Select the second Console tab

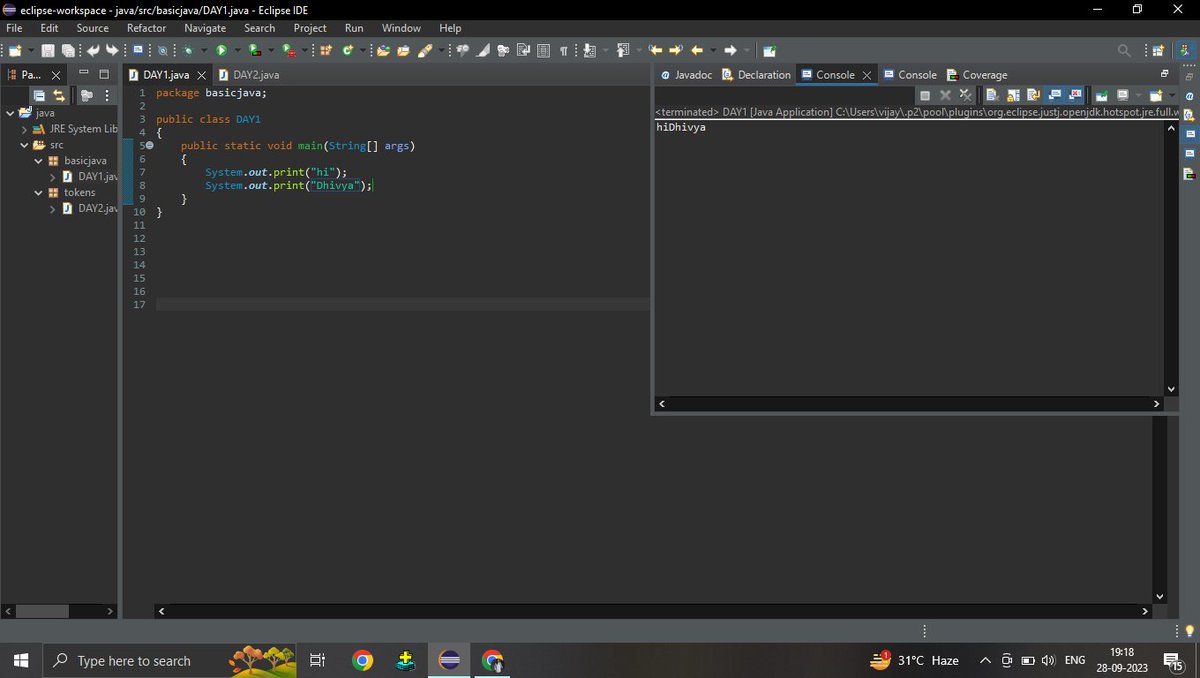pyautogui.click(x=910, y=75)
